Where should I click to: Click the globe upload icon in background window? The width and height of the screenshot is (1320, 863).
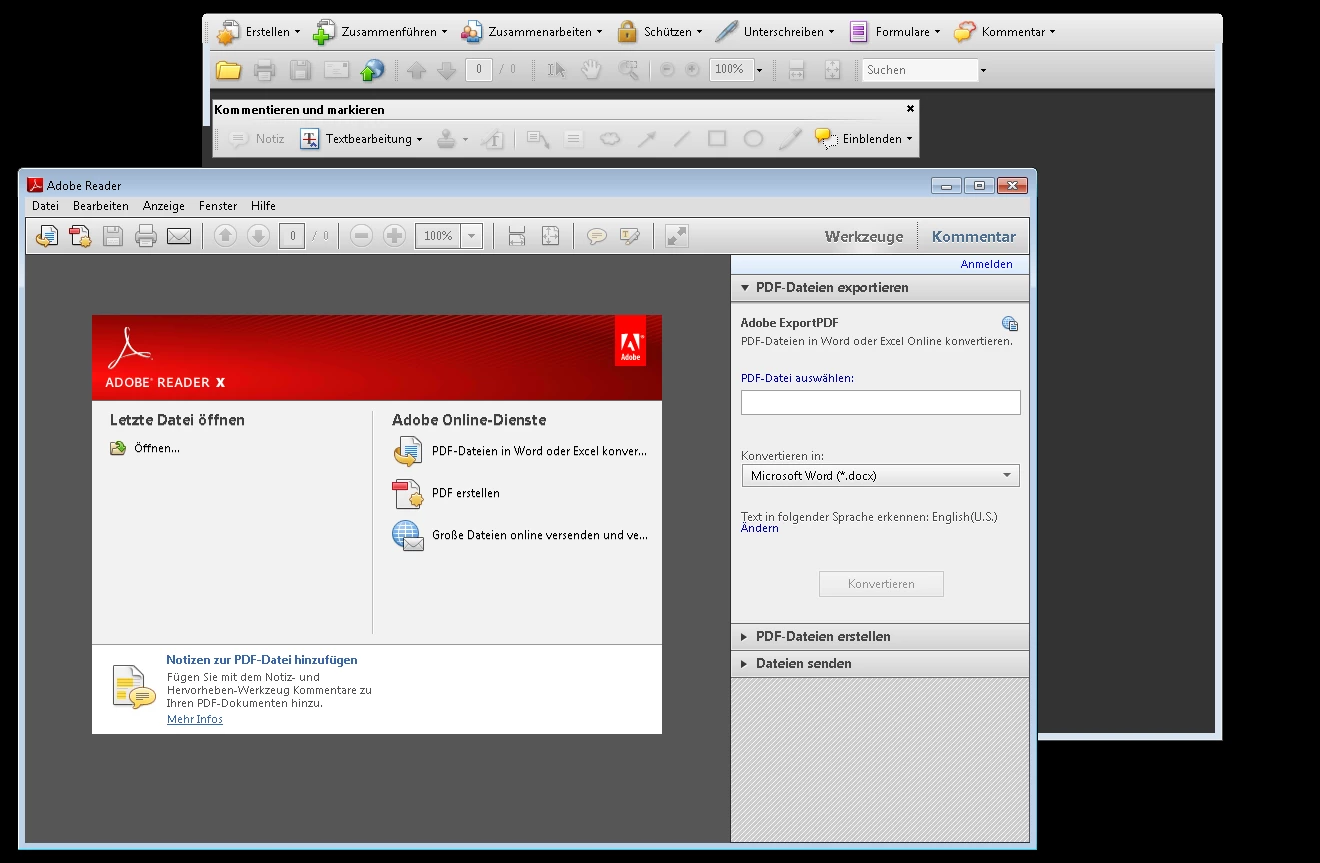(x=372, y=70)
